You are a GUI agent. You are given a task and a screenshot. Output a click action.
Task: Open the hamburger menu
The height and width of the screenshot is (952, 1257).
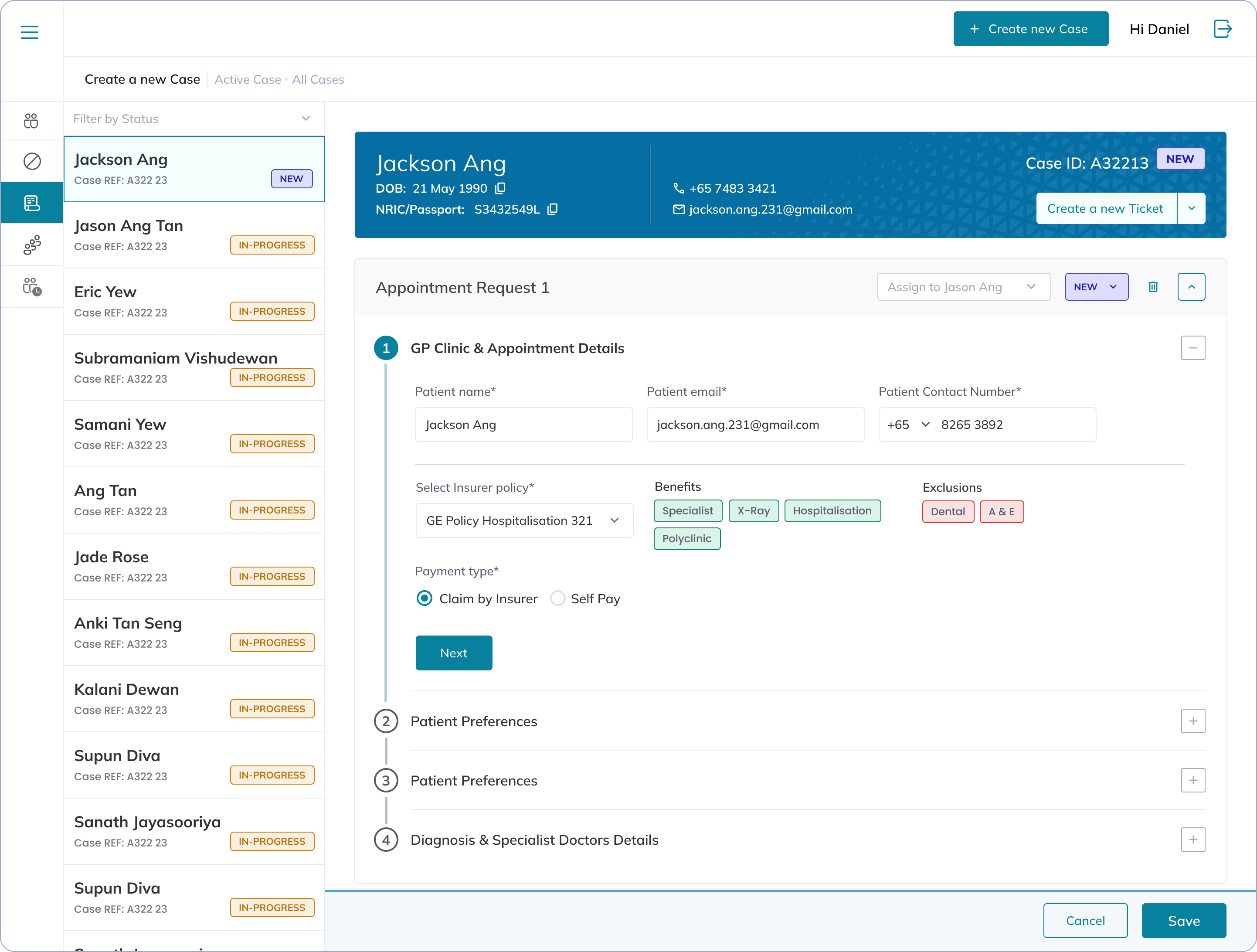click(30, 32)
